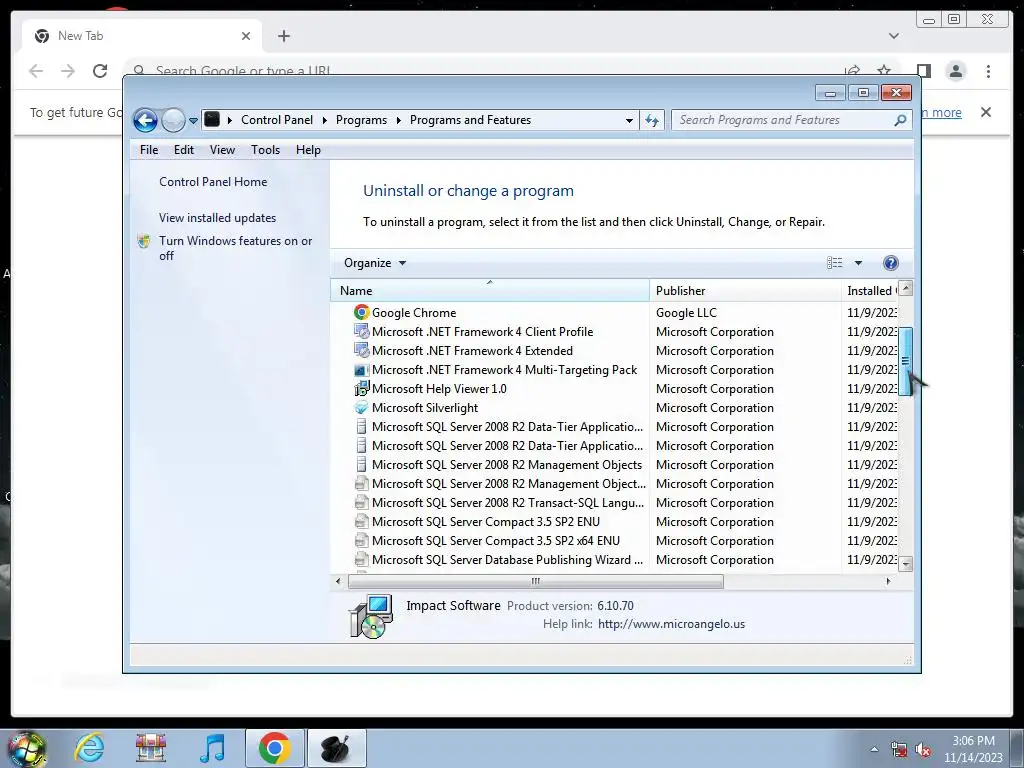Screen dimensions: 1024x768
Task: Select SQL Server 2008 R2 Management Objects row
Action: pos(614,464)
